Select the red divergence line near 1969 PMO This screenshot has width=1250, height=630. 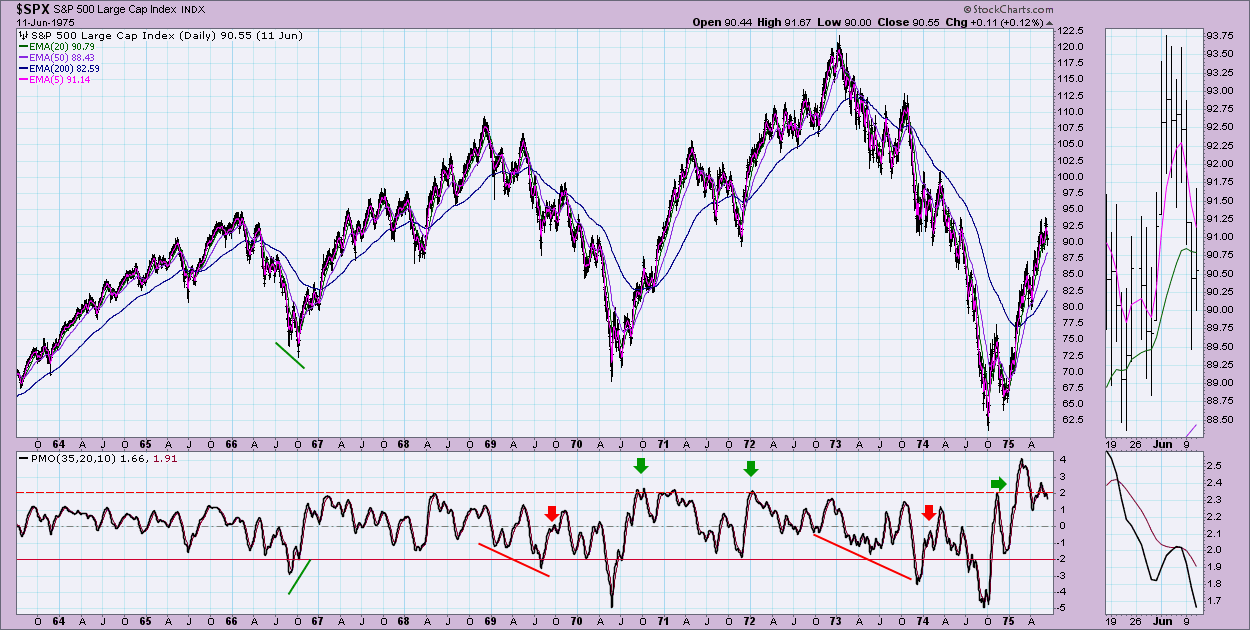click(x=514, y=557)
